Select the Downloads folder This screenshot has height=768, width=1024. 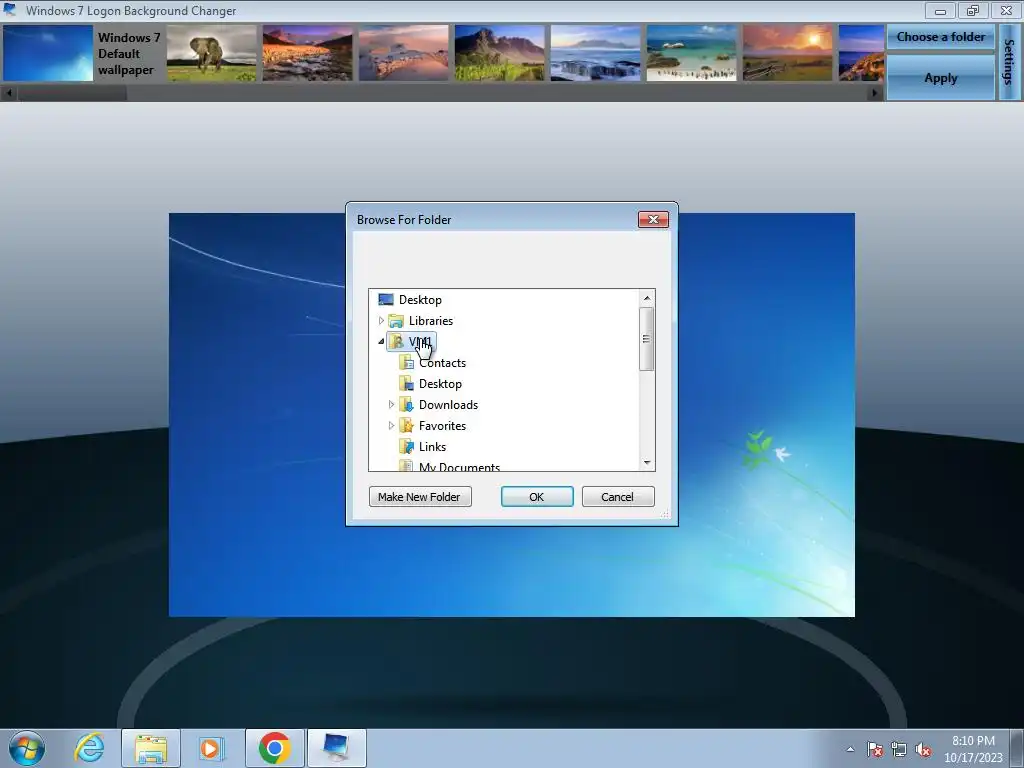pyautogui.click(x=448, y=405)
